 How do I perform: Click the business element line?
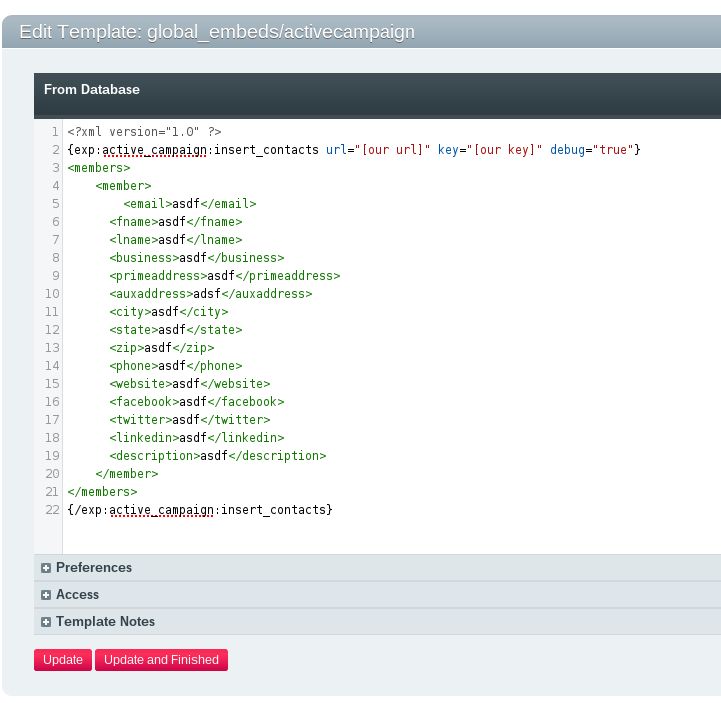coord(197,257)
